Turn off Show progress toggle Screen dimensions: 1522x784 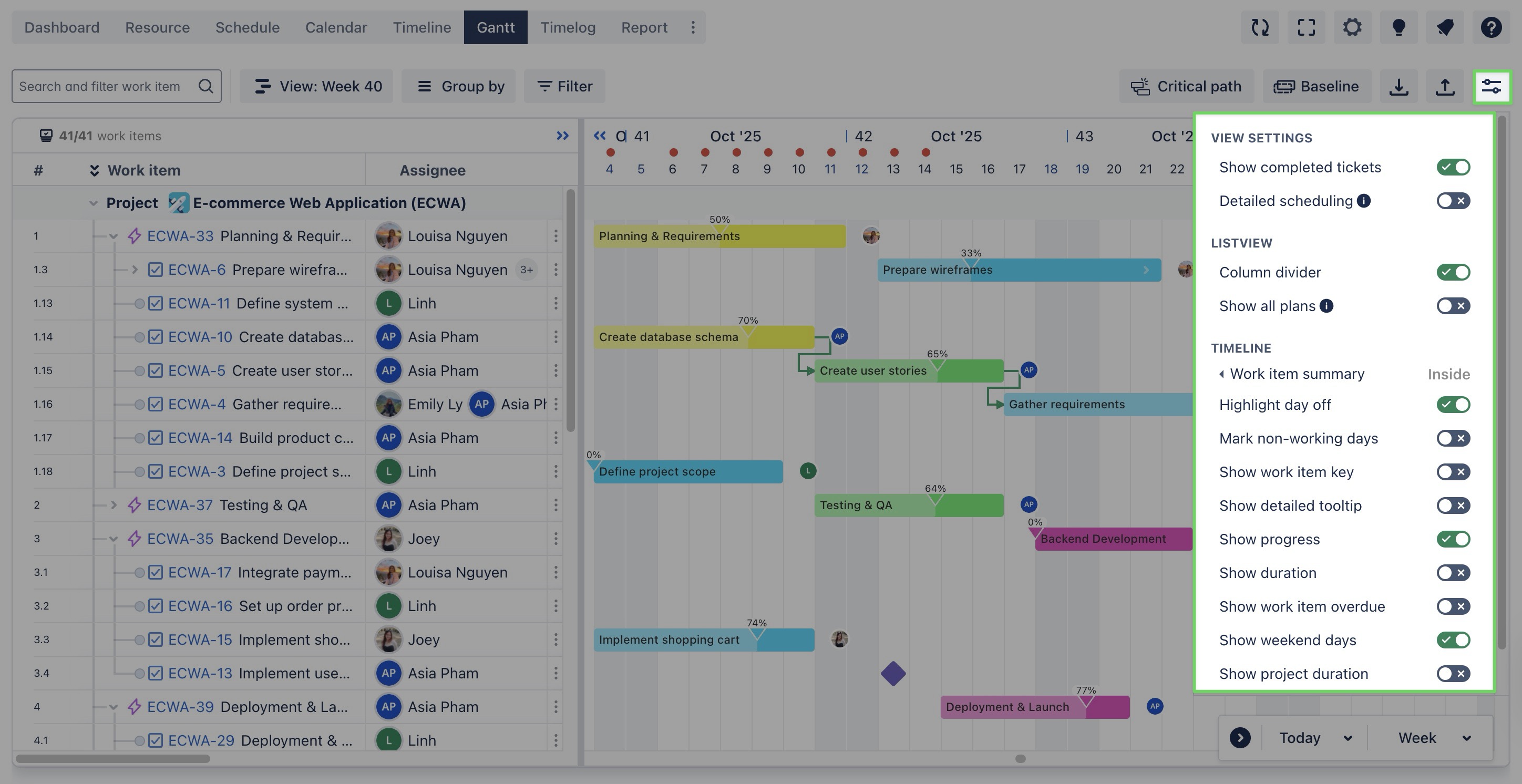pos(1453,539)
